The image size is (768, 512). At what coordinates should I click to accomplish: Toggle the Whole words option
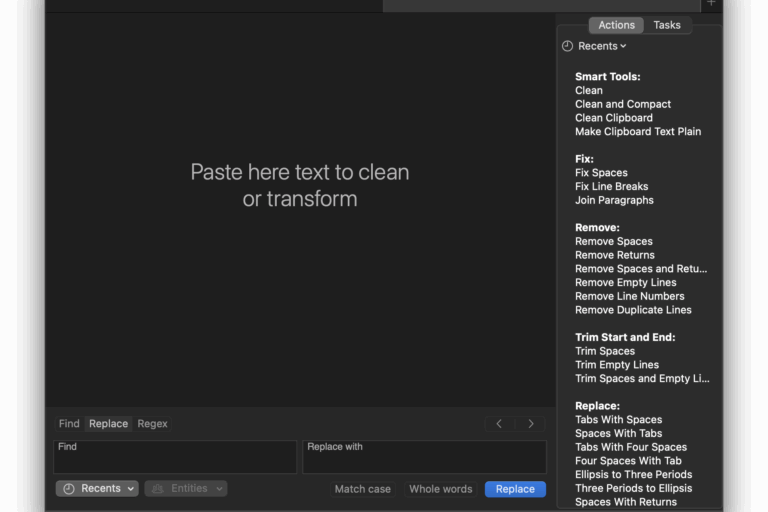click(x=440, y=489)
